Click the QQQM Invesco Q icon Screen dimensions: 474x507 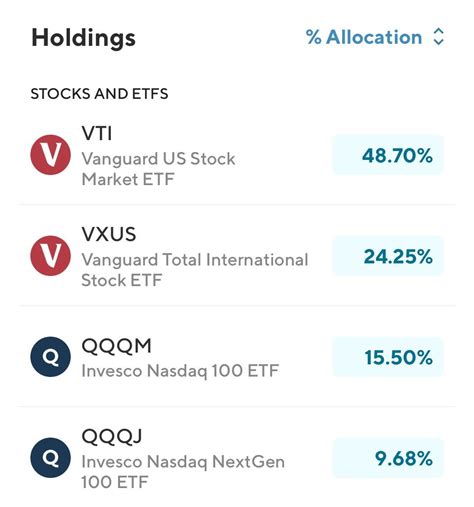pyautogui.click(x=50, y=357)
